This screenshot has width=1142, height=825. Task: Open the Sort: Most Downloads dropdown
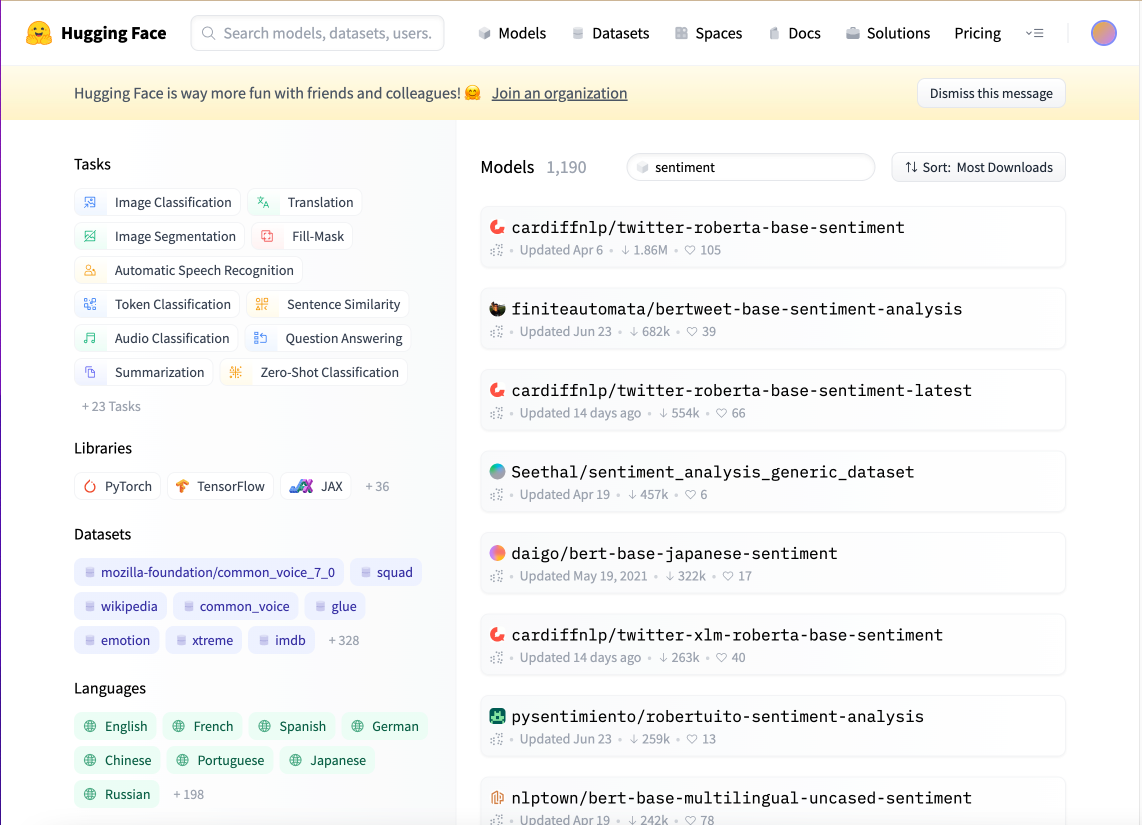click(978, 167)
